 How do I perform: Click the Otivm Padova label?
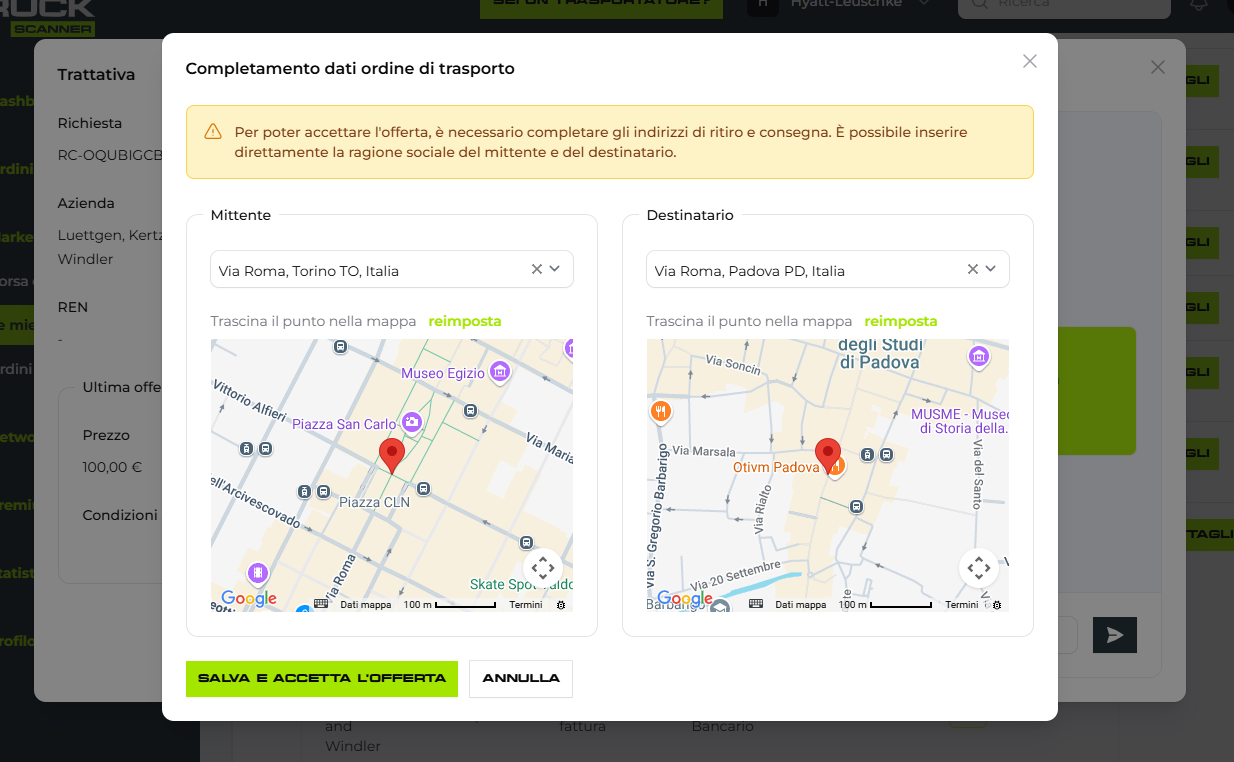tap(776, 467)
